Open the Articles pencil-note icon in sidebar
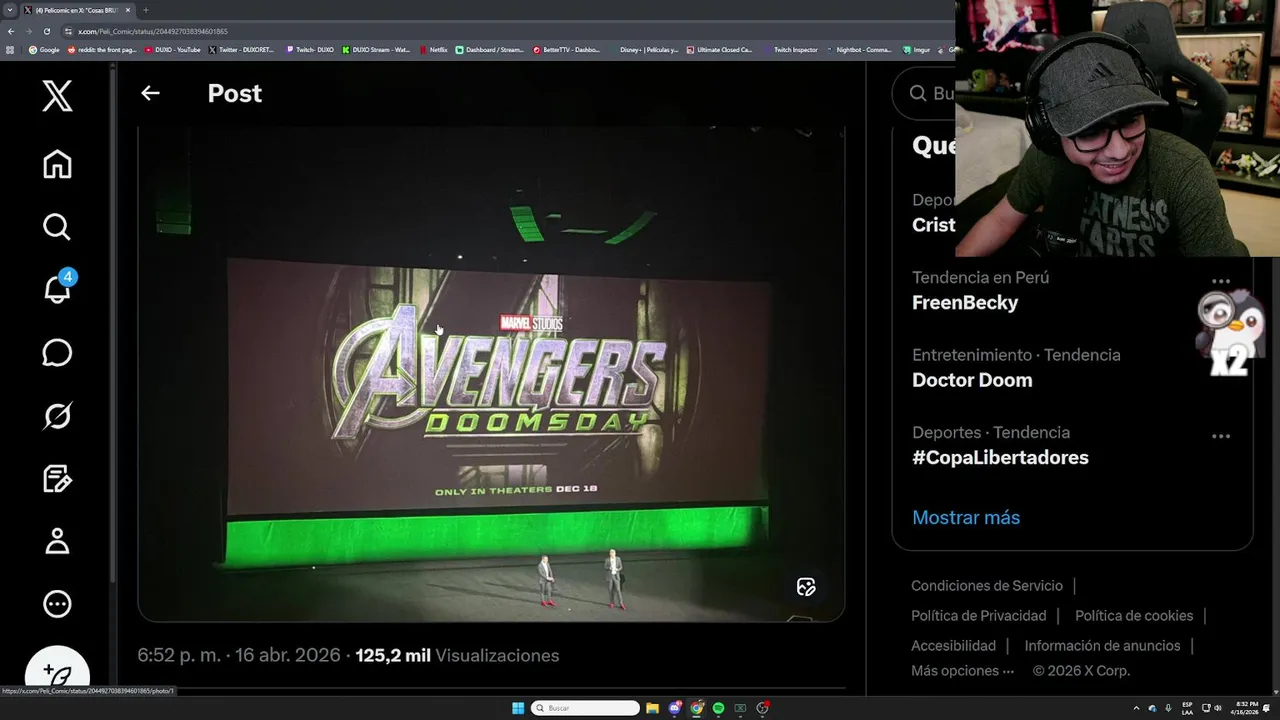 point(57,479)
